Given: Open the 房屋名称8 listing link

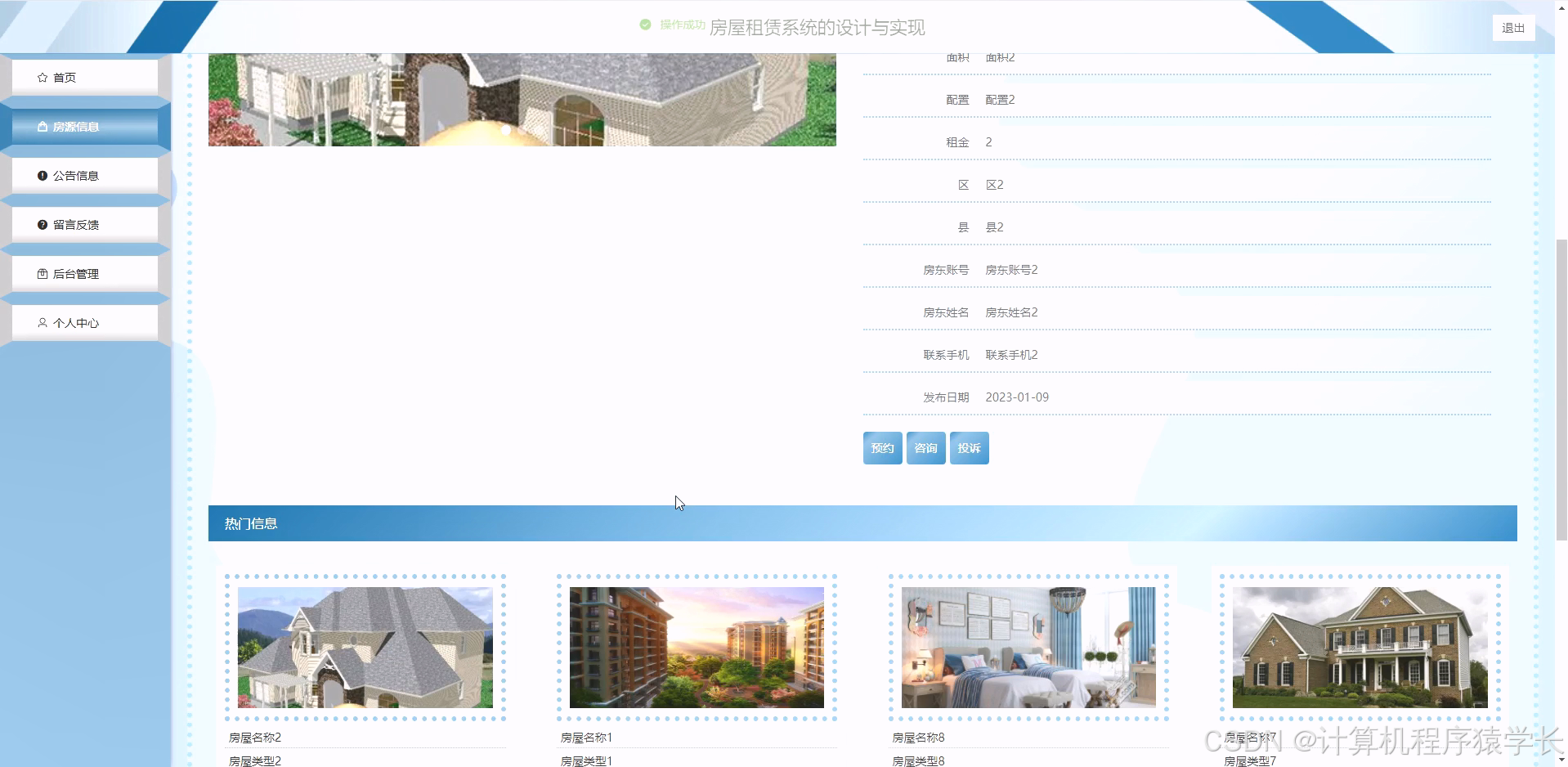Looking at the screenshot, I should [x=918, y=737].
